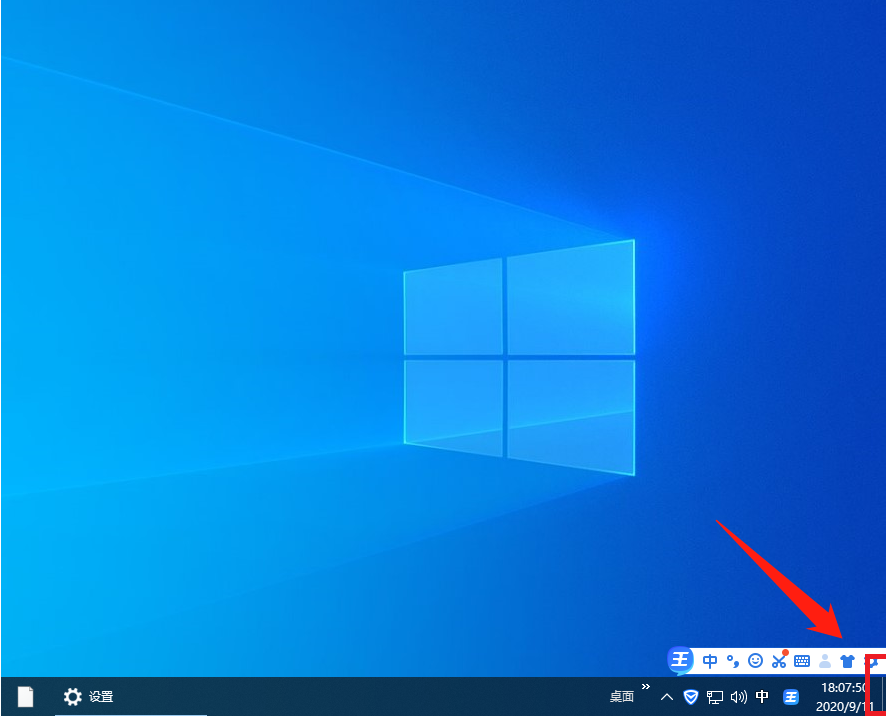The image size is (887, 716).
Task: Open the skin shirt icon
Action: coord(848,661)
